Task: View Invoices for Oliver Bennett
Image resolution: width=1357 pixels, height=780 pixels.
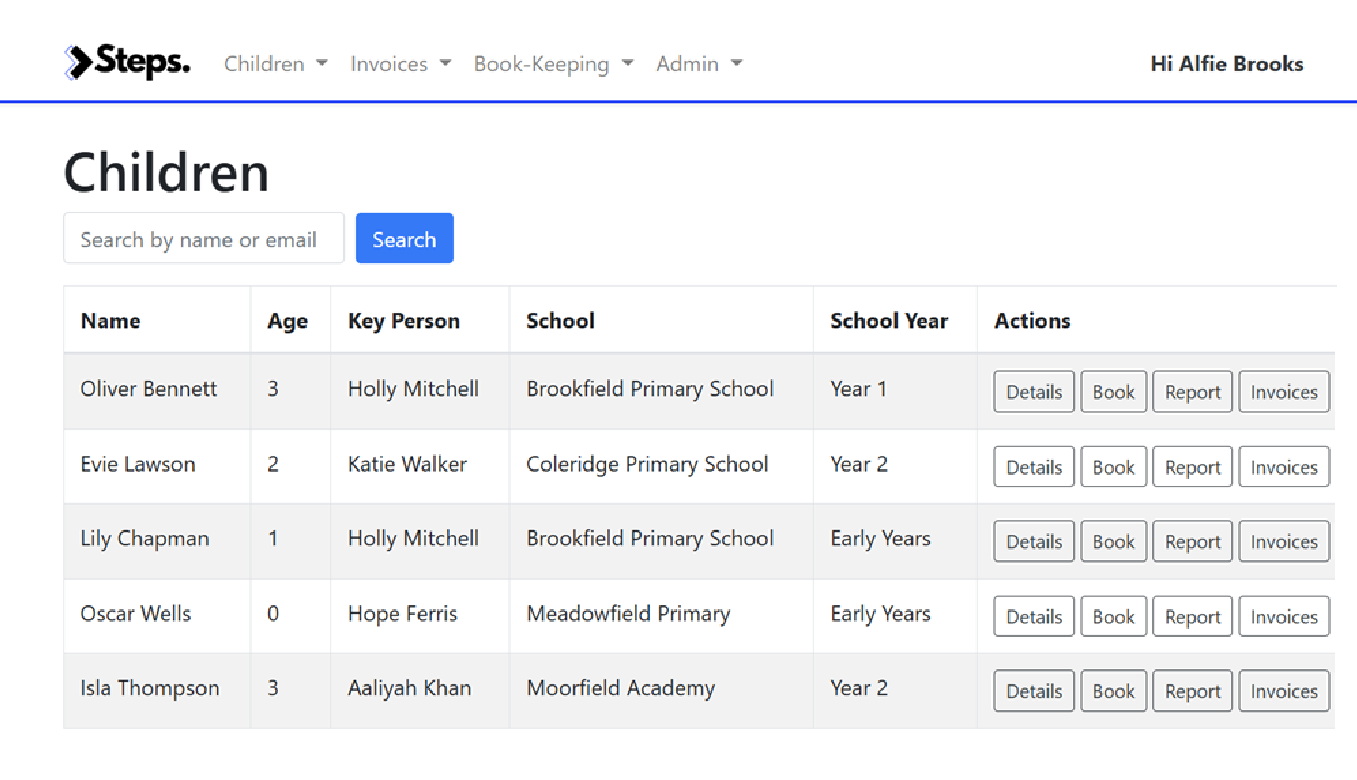Action: (1283, 392)
